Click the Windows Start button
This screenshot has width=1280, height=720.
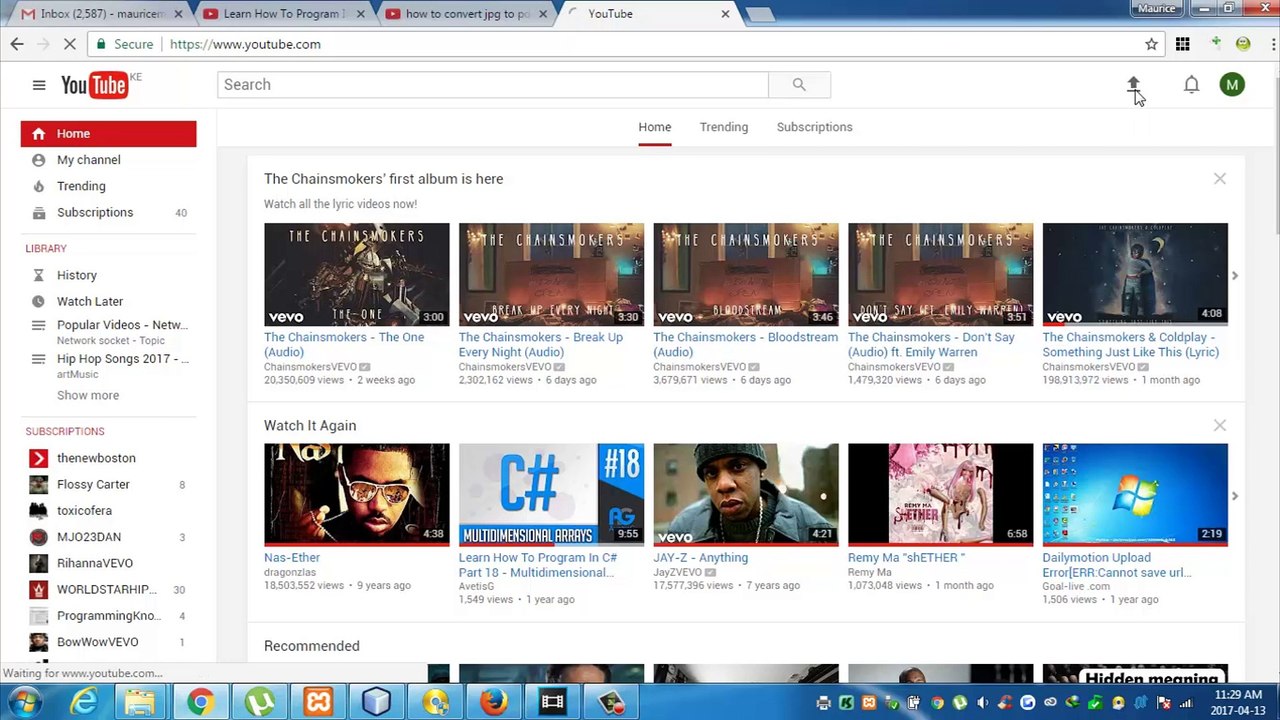[22, 702]
